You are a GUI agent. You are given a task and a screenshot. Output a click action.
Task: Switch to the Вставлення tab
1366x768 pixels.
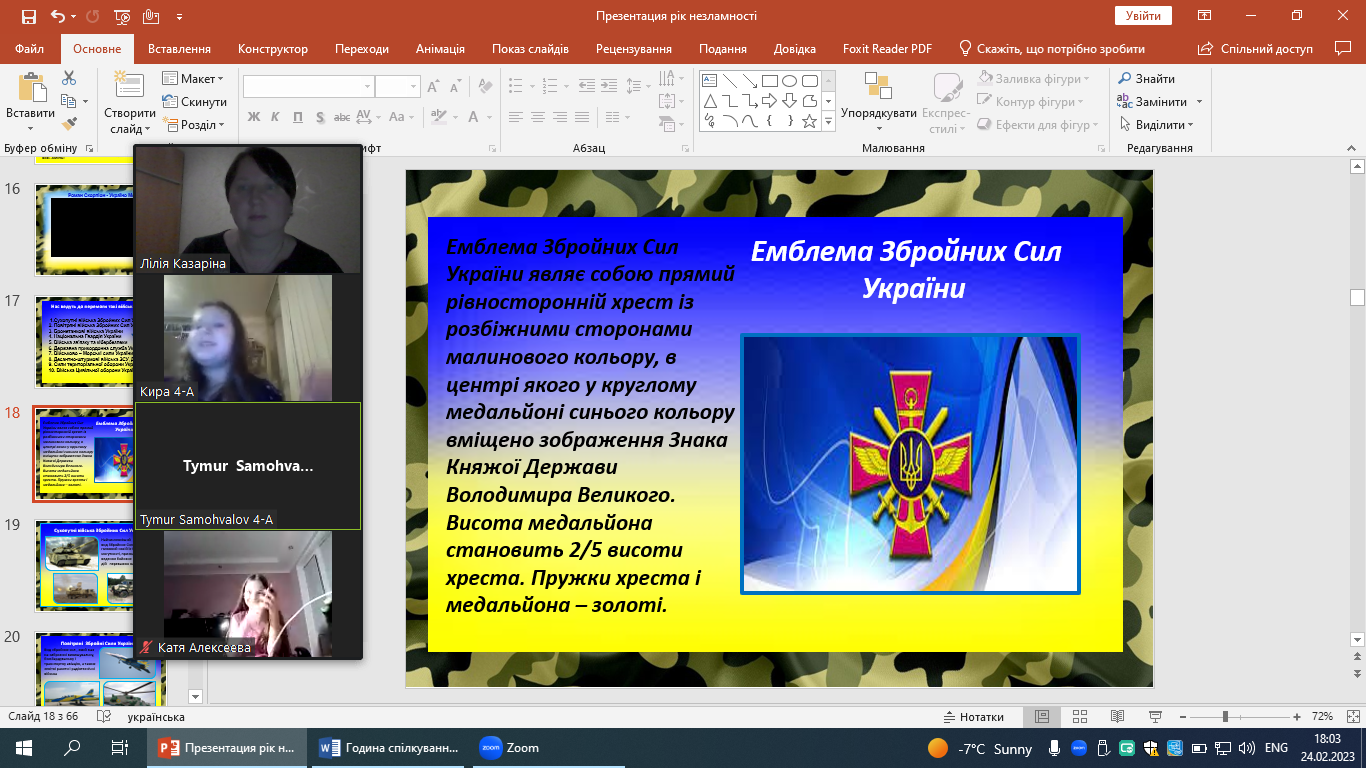tap(179, 49)
